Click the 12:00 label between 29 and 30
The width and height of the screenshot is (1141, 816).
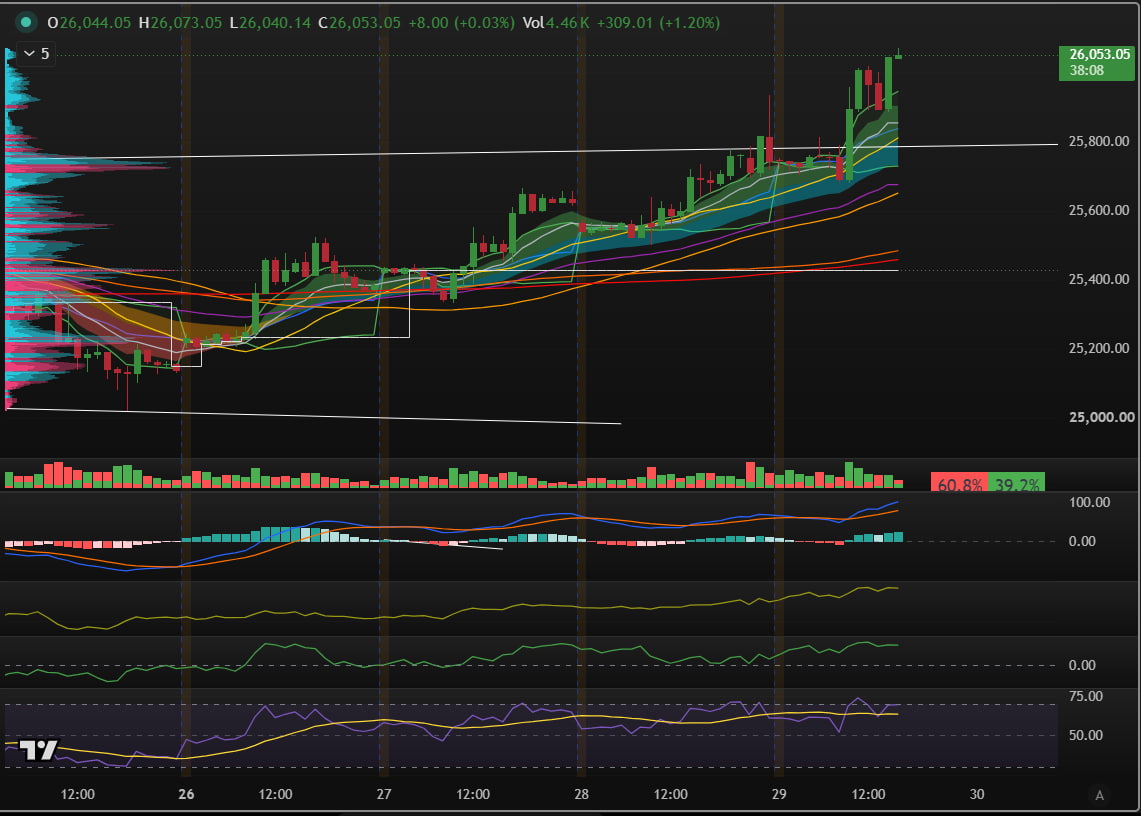tap(868, 794)
